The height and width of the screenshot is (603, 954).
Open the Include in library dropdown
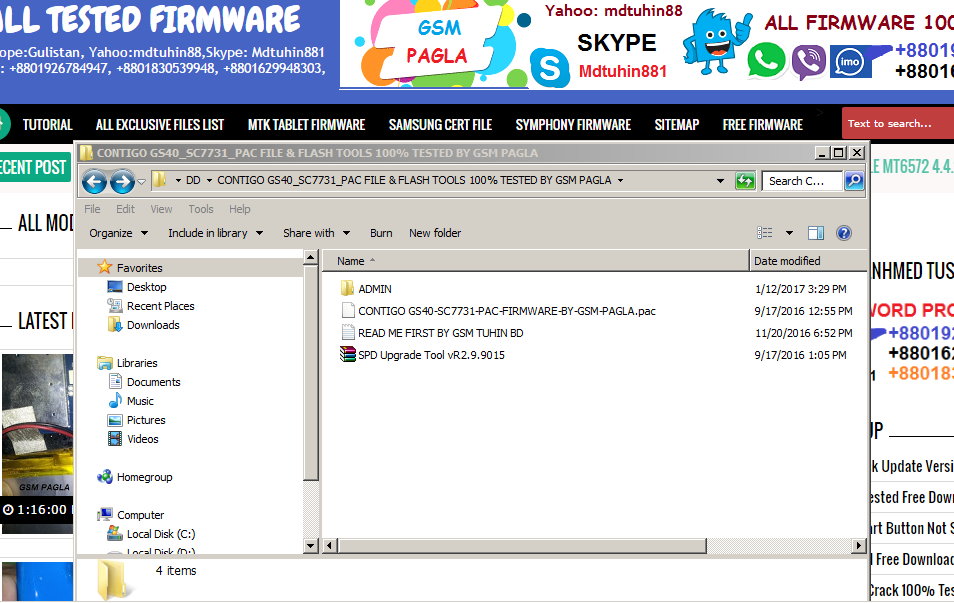[215, 233]
